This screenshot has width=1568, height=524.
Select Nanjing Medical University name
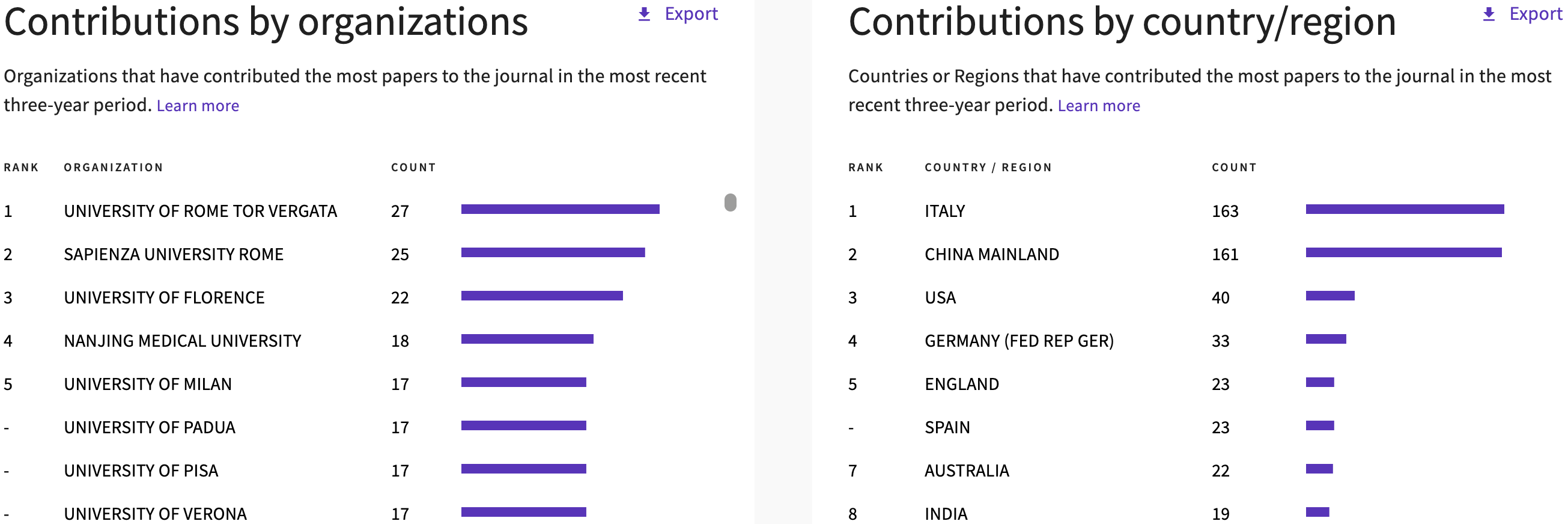183,341
